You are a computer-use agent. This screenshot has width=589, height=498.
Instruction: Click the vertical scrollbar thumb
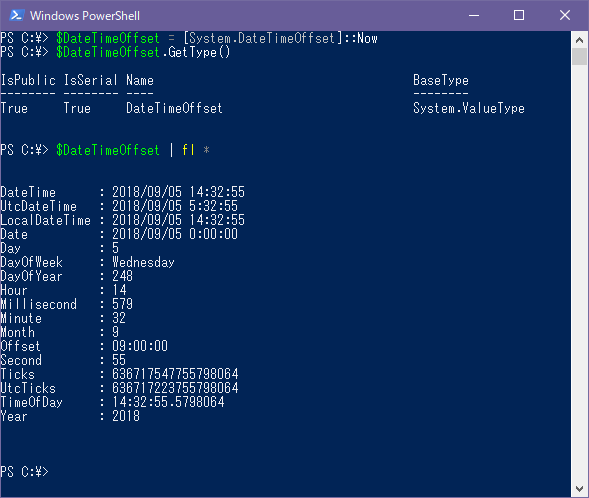(579, 56)
